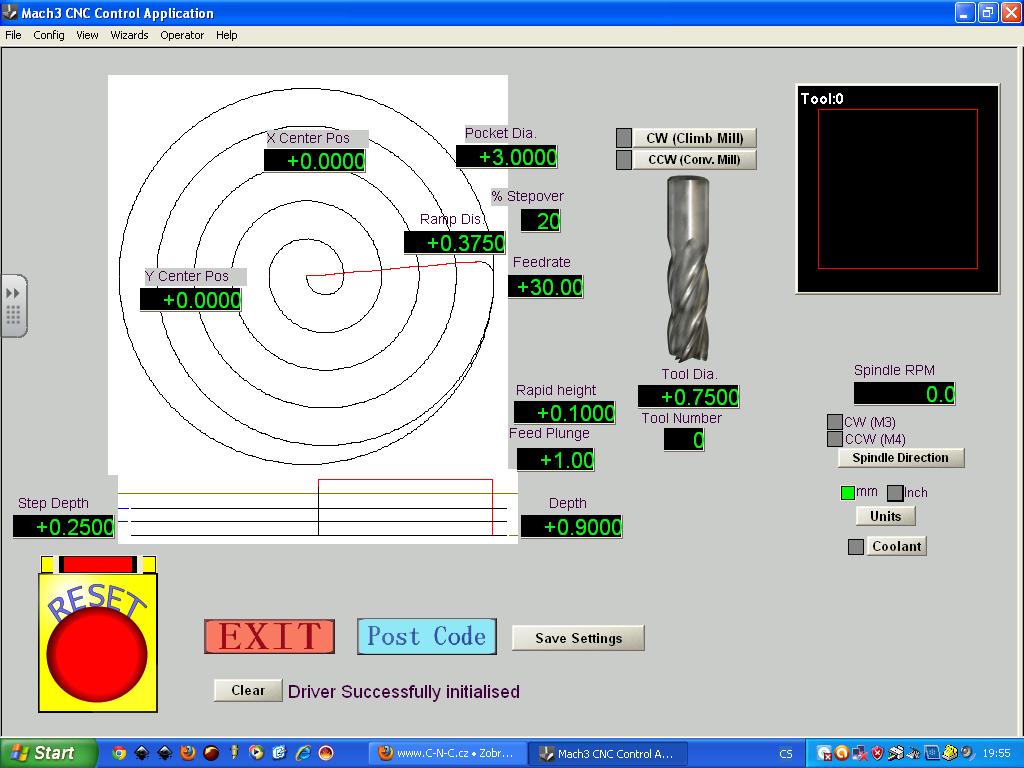Select CW (Climb Mill) direction

point(695,138)
